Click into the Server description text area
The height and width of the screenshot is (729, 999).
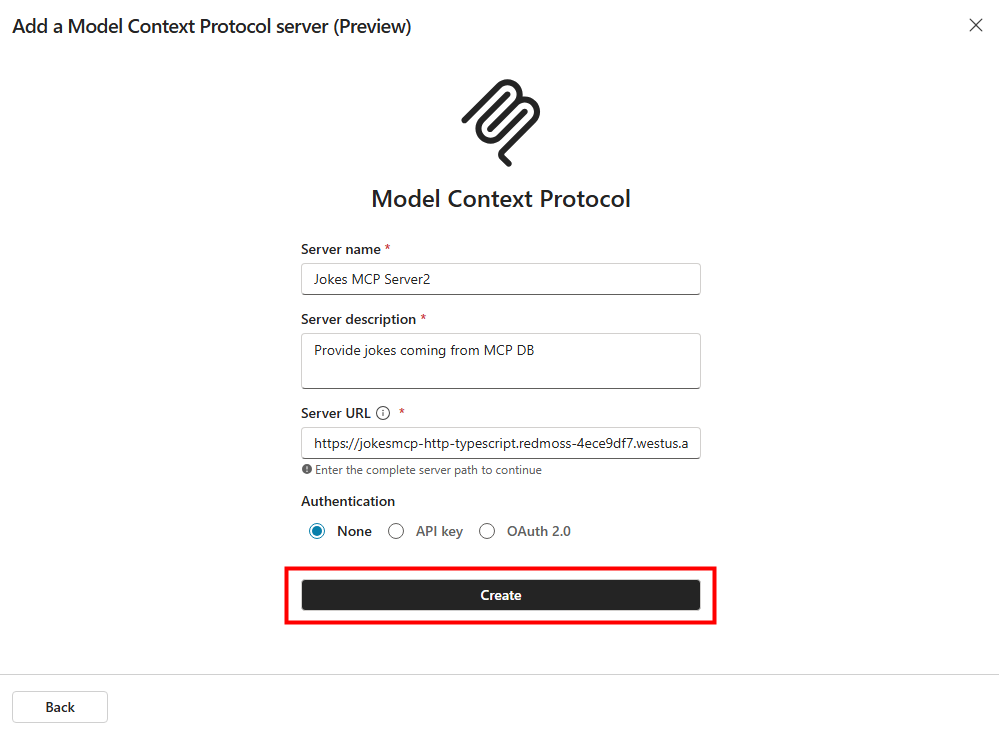(x=500, y=360)
